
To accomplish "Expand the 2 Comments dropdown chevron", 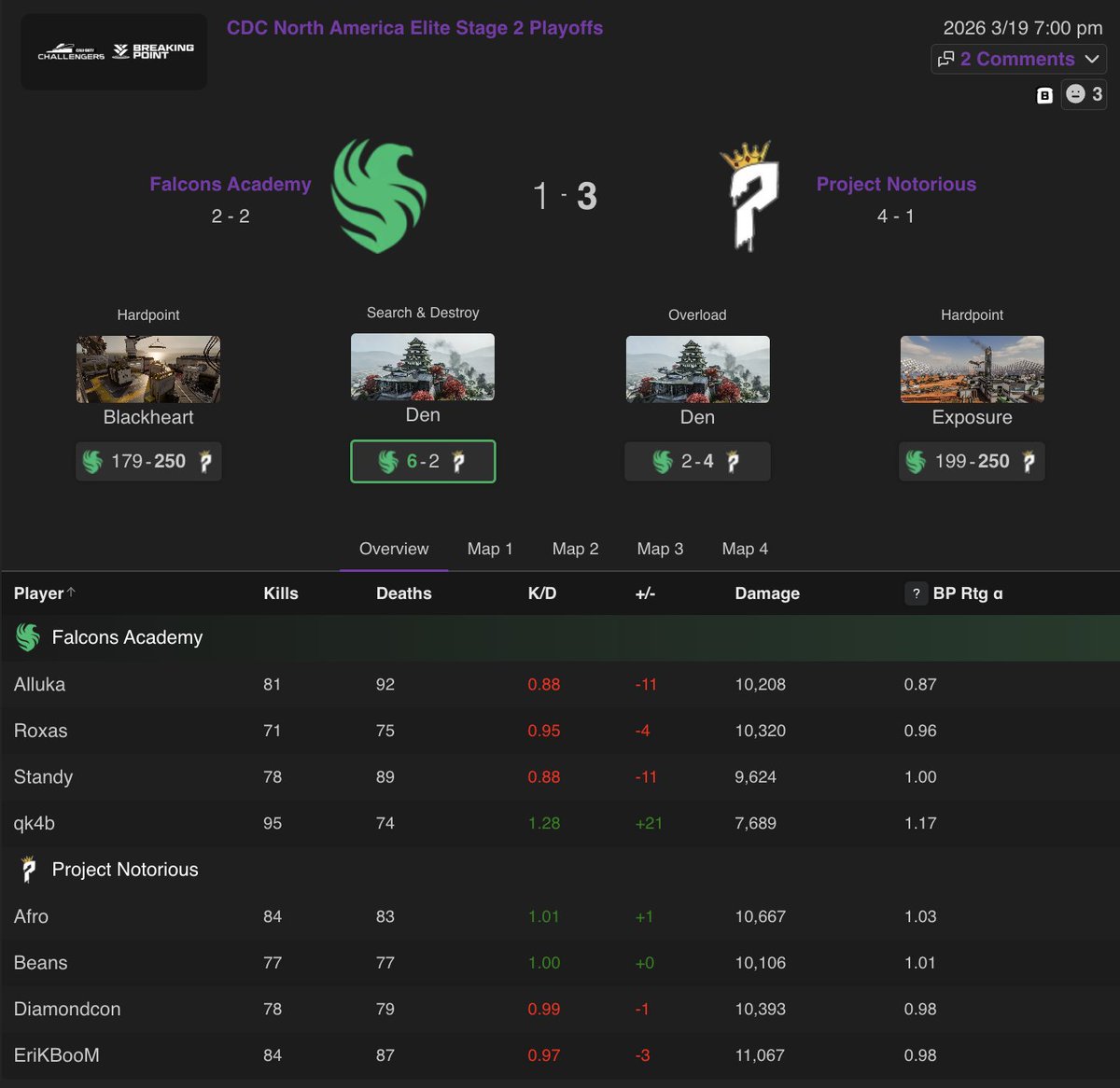I will click(1092, 59).
